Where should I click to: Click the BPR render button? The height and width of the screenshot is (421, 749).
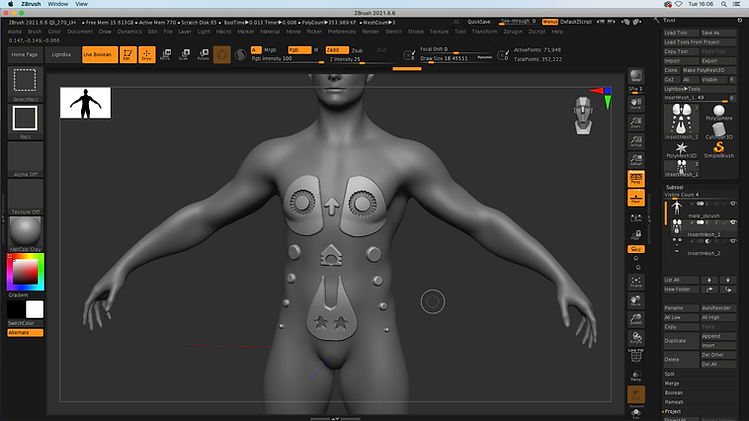click(x=636, y=76)
